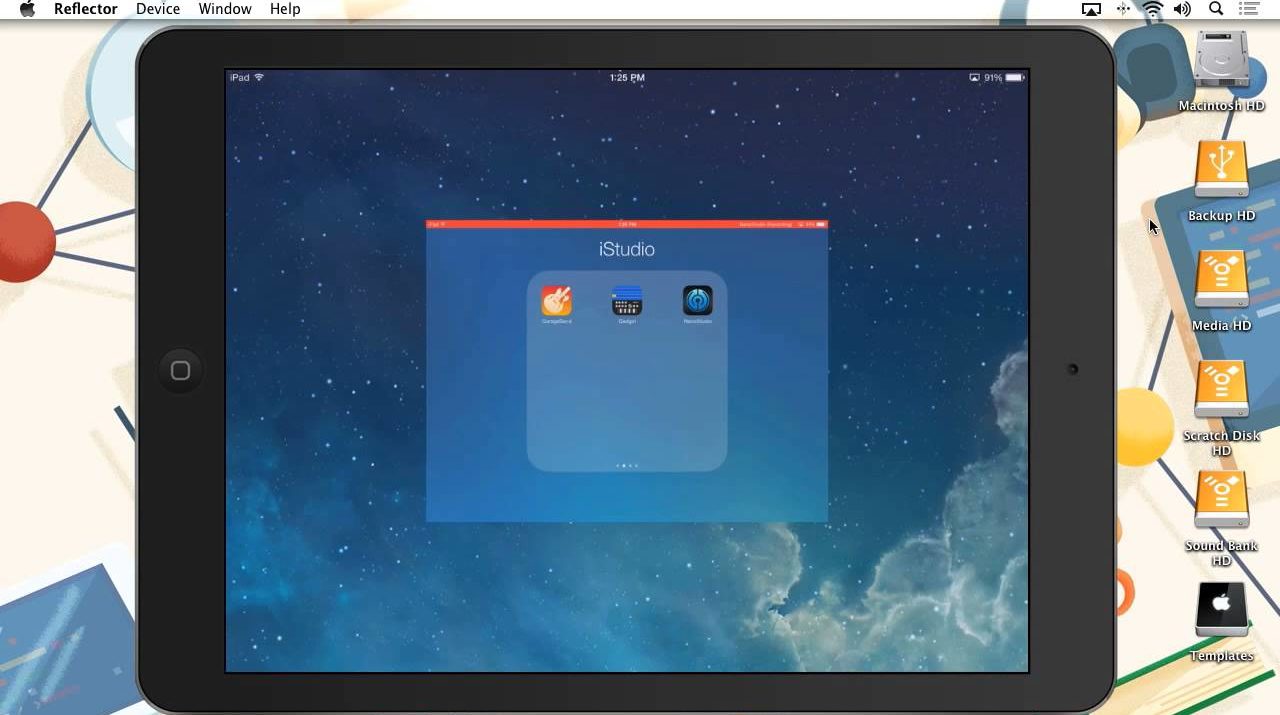This screenshot has width=1280, height=715.
Task: Click the AirPlay menu bar icon
Action: click(1091, 9)
